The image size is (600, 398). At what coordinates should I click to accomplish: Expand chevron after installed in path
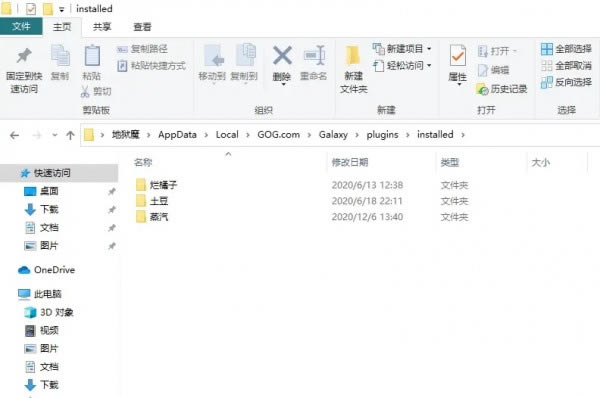pyautogui.click(x=463, y=135)
